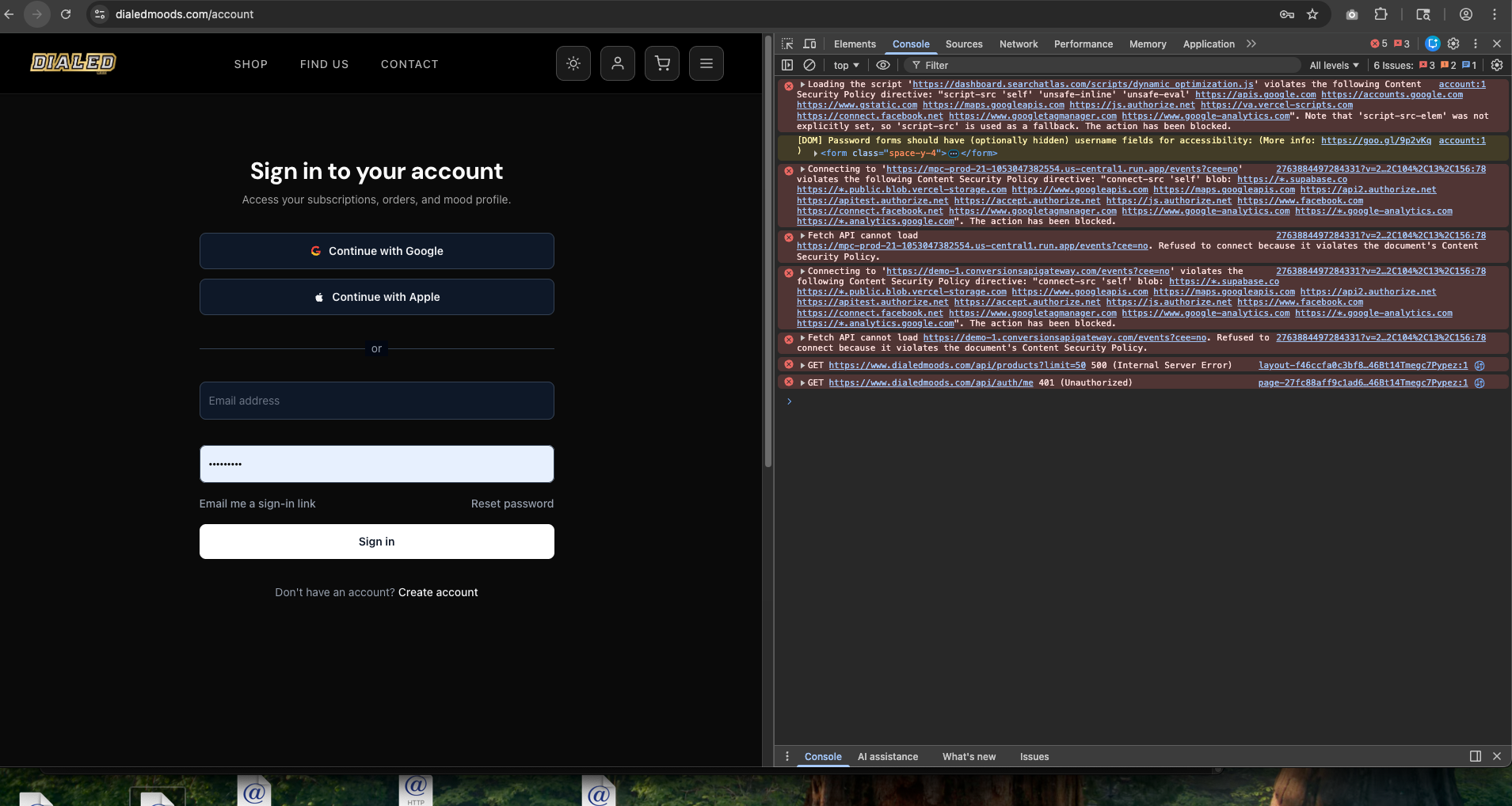Open the account user icon
1512x806 pixels.
(x=618, y=63)
